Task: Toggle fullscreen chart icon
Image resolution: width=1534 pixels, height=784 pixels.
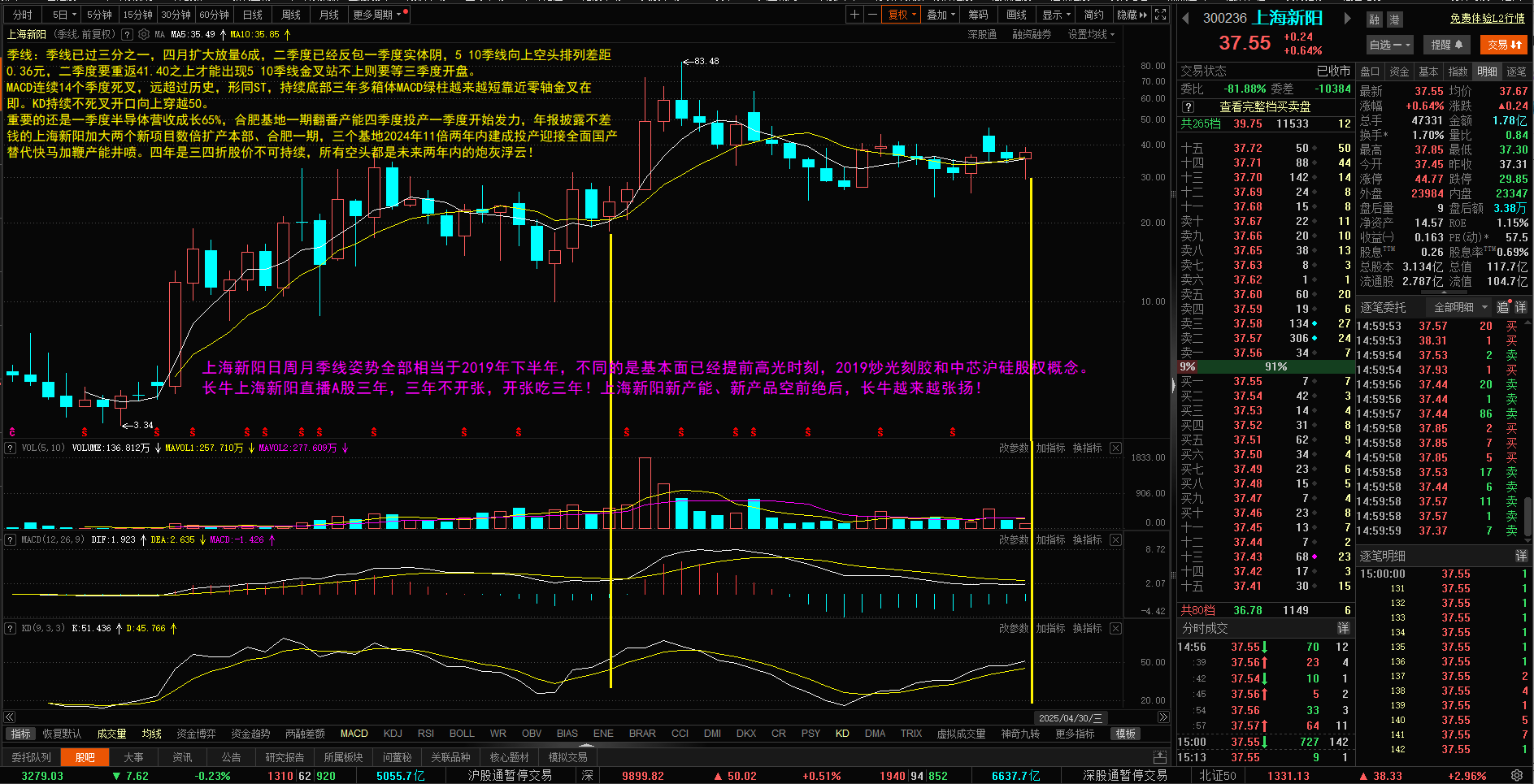Action: click(1161, 15)
